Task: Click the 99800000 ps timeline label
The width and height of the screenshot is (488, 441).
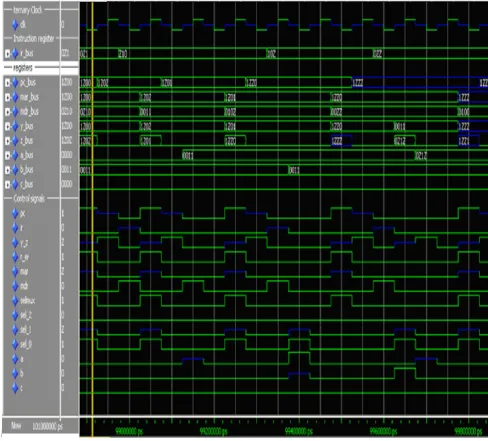Action: [468, 431]
